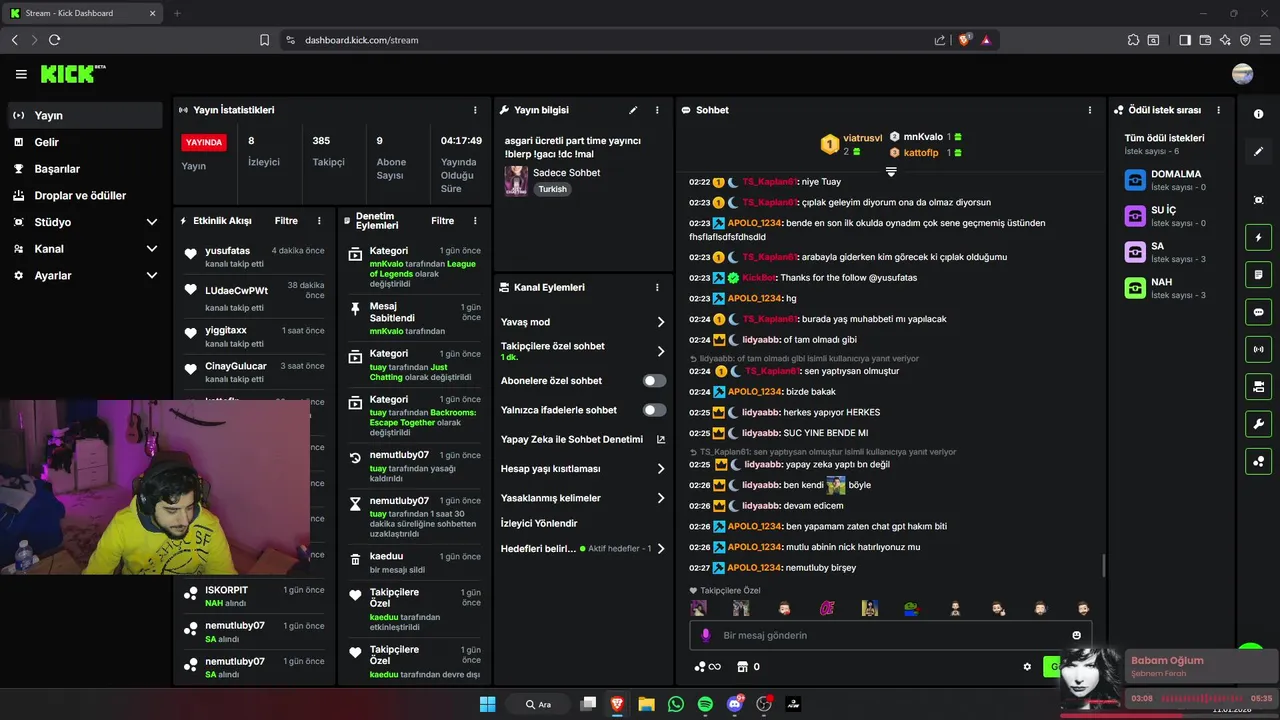Collapse chat leaderboard with the arrow icon

point(891,172)
